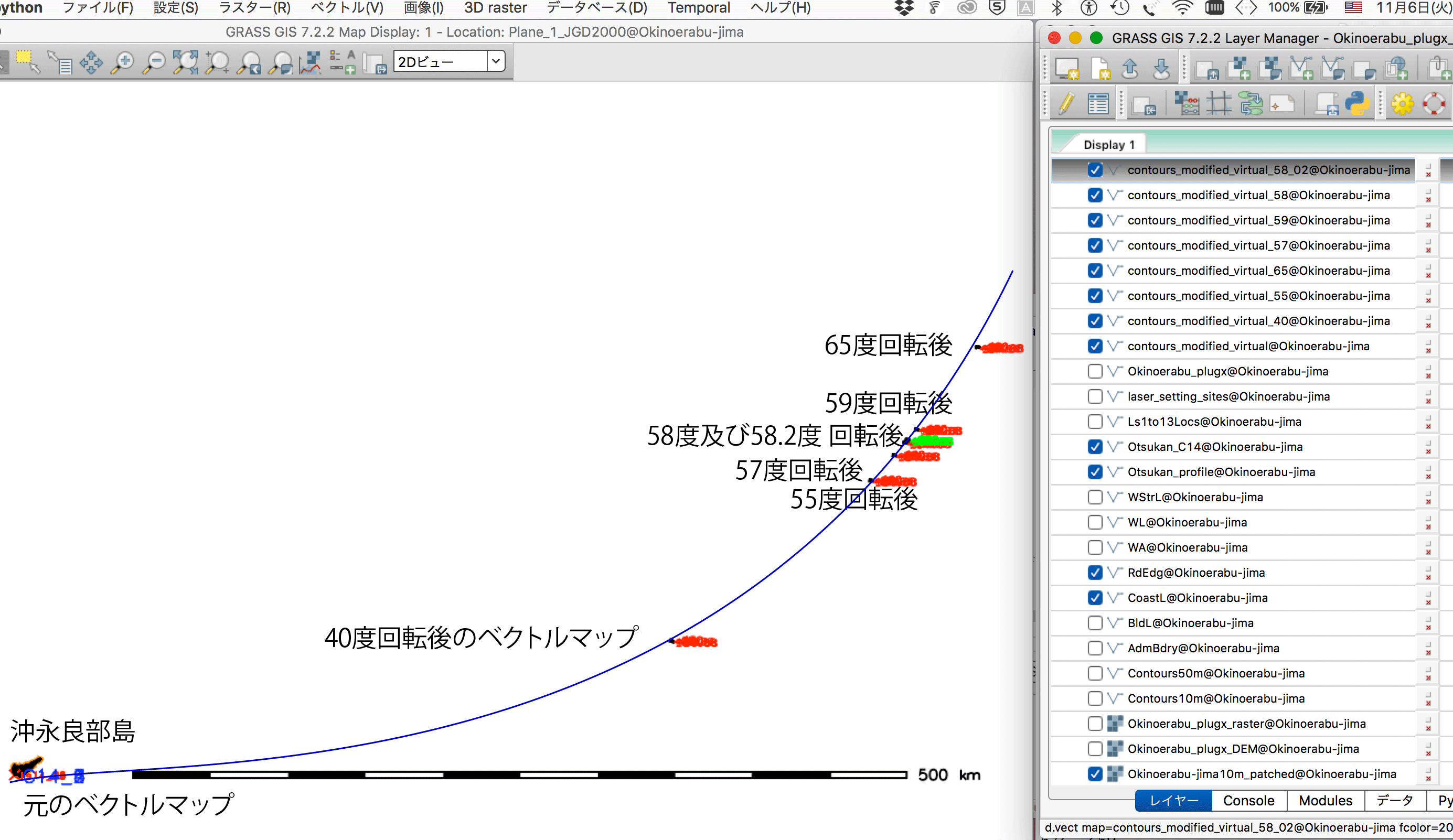1453x840 pixels.
Task: Switch to Console tab
Action: click(x=1249, y=801)
